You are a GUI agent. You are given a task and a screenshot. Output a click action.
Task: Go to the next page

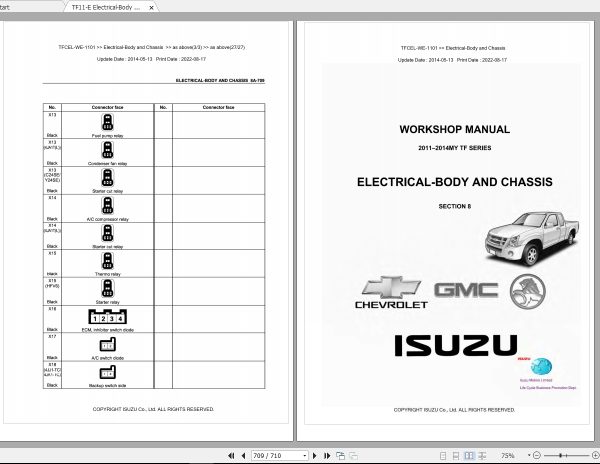point(315,456)
